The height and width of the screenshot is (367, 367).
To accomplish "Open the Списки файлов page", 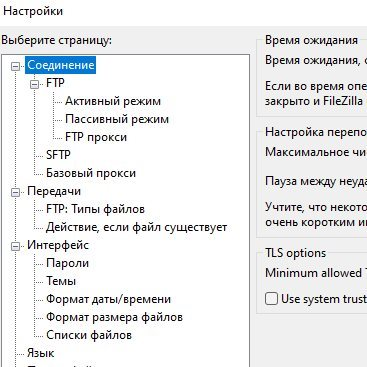I will (89, 335).
